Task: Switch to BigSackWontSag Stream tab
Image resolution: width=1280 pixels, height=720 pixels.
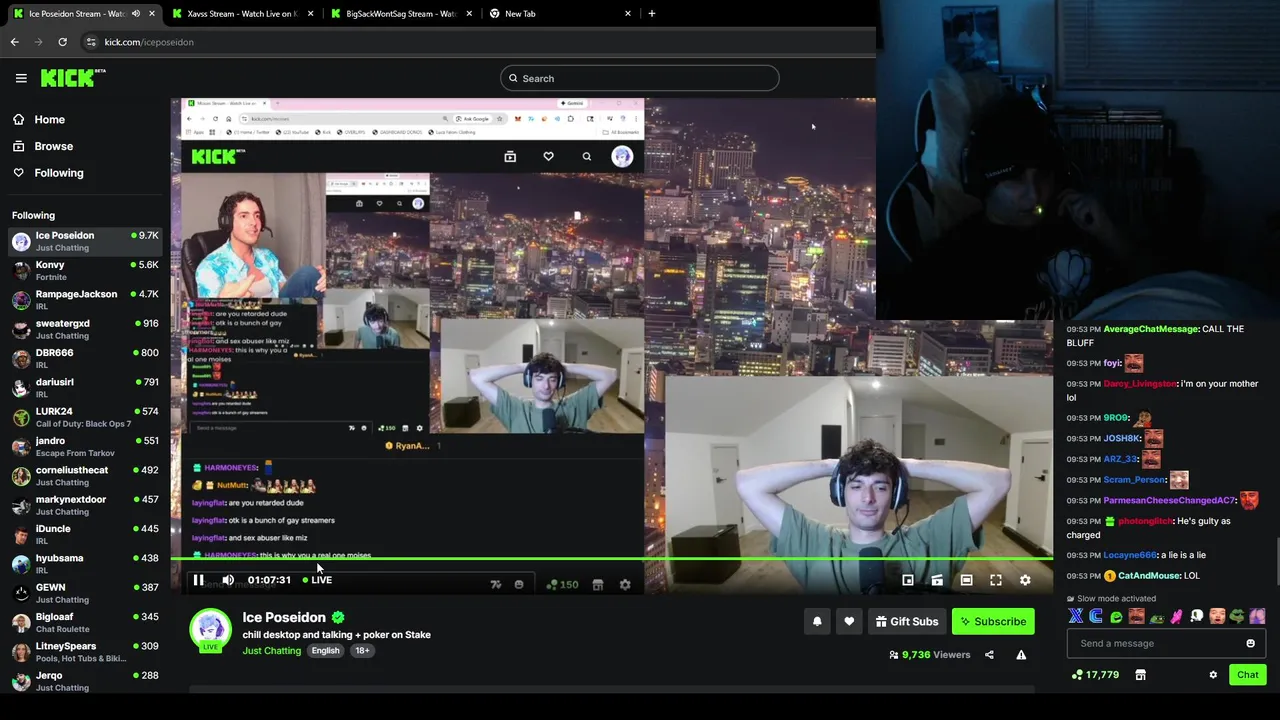Action: pos(400,14)
